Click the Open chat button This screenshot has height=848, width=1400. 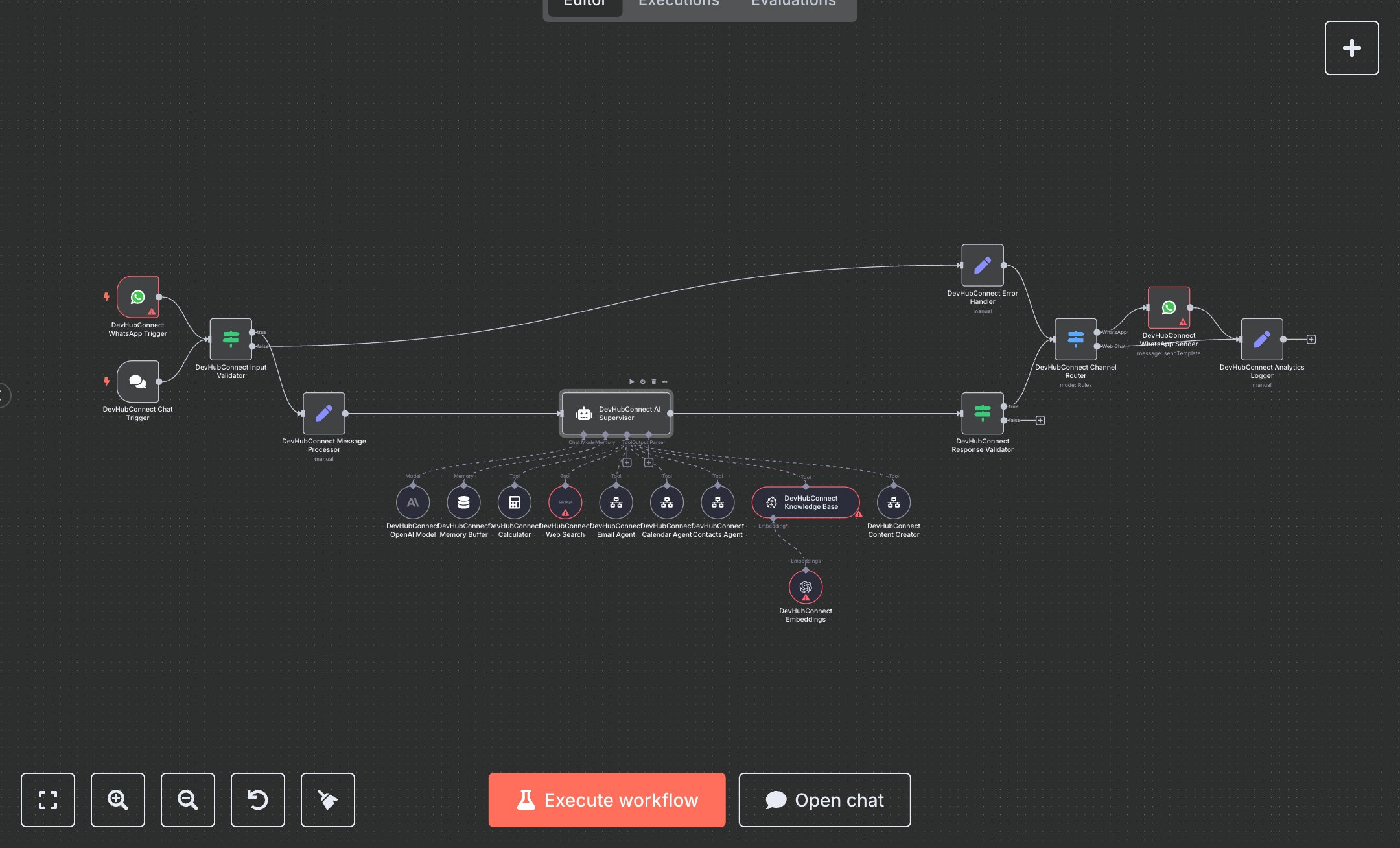point(824,800)
